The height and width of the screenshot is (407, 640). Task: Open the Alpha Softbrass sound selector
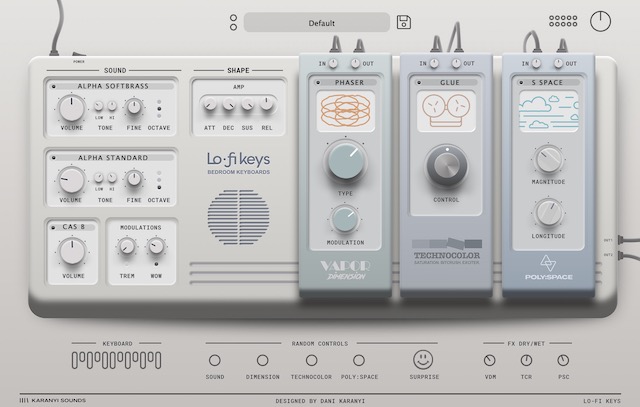tap(113, 87)
